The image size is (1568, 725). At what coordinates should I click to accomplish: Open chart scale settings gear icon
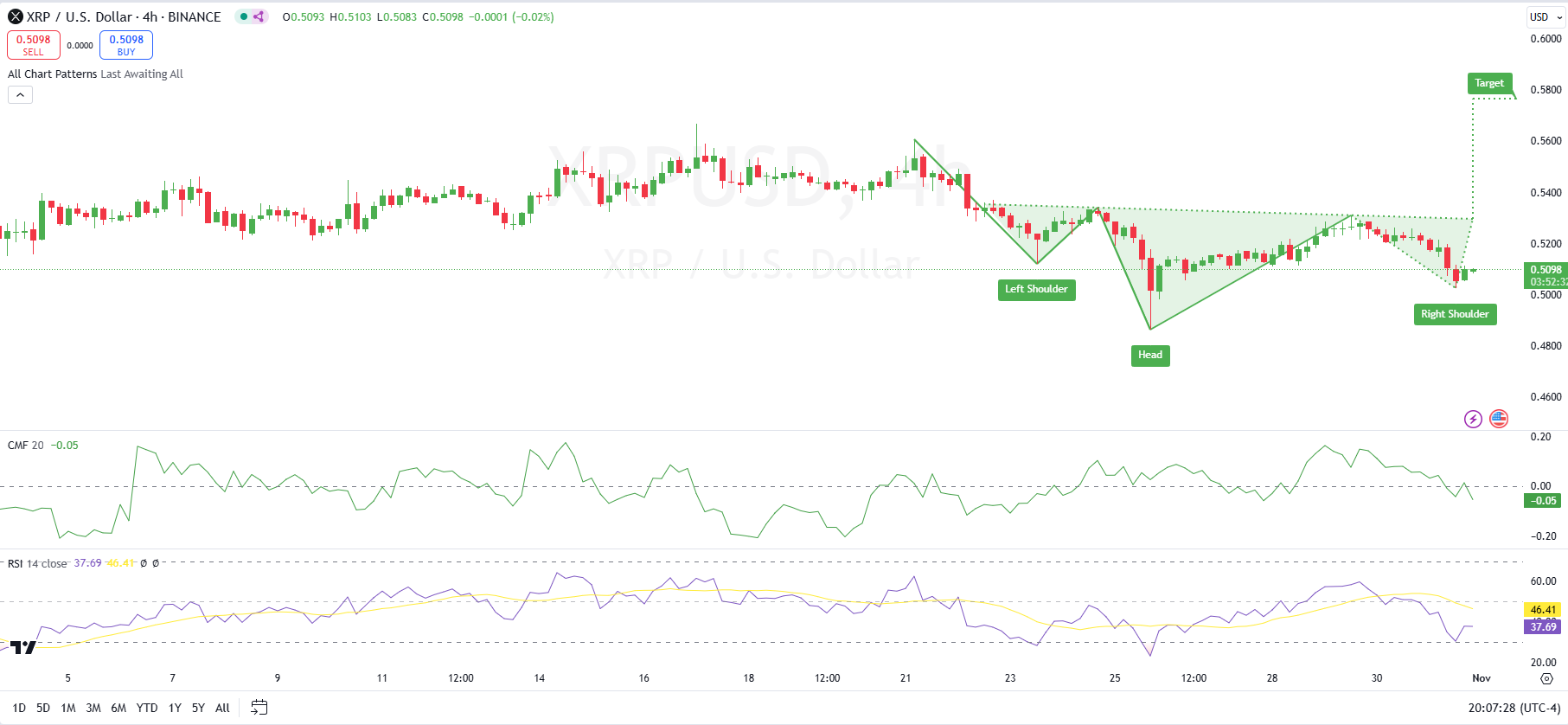point(1546,678)
